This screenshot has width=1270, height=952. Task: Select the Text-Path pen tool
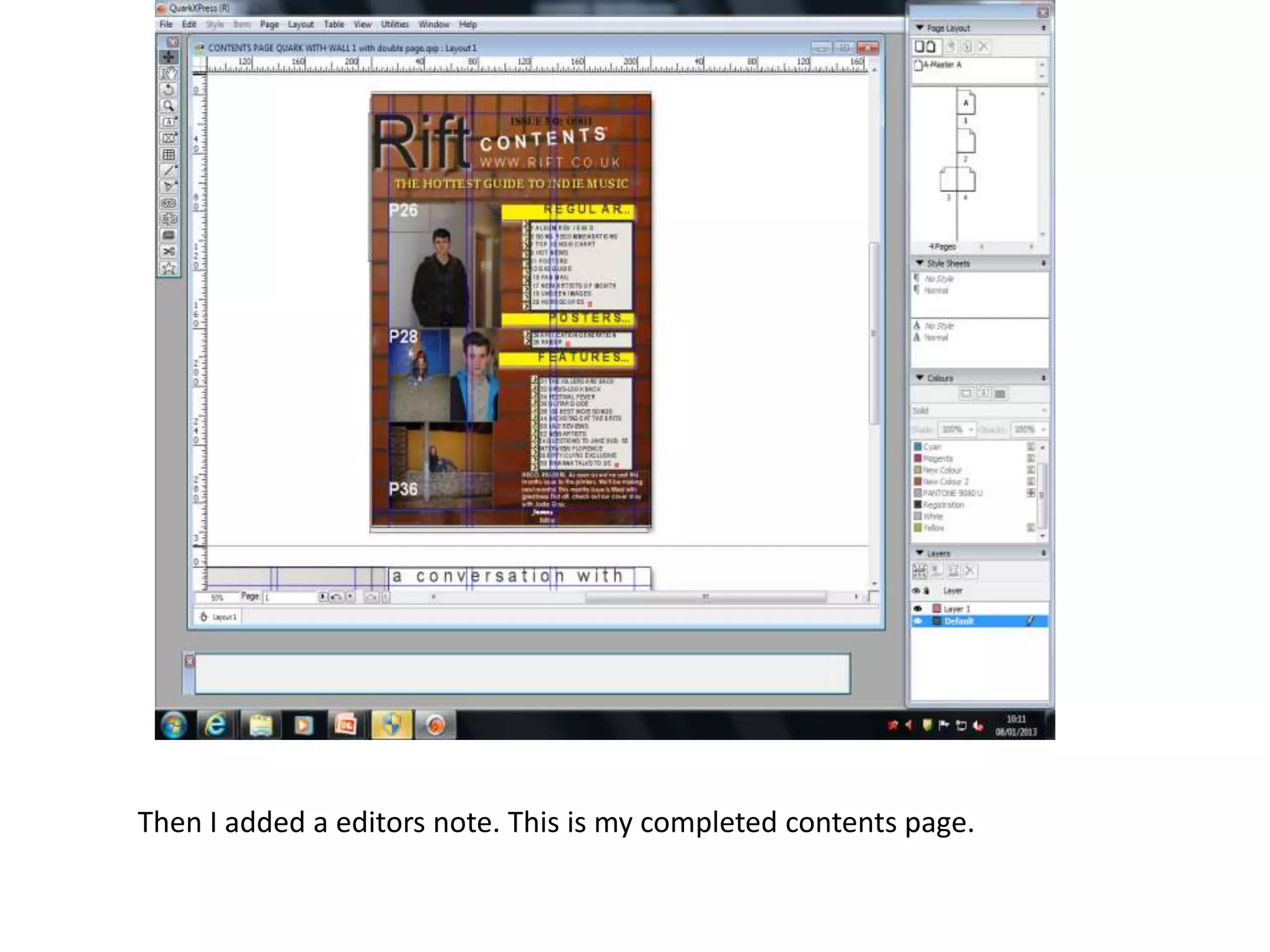click(168, 187)
